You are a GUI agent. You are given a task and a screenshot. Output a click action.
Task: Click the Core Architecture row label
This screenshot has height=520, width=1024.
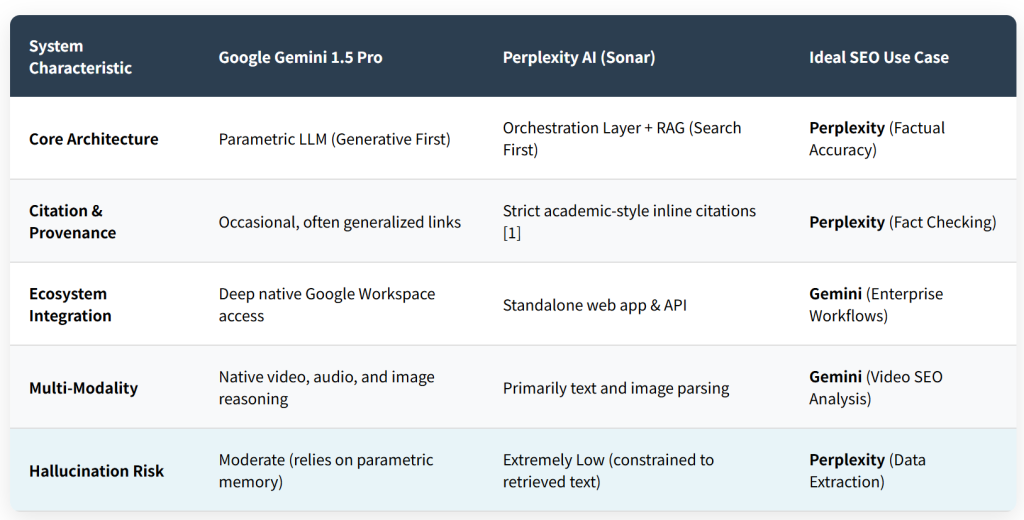93,139
